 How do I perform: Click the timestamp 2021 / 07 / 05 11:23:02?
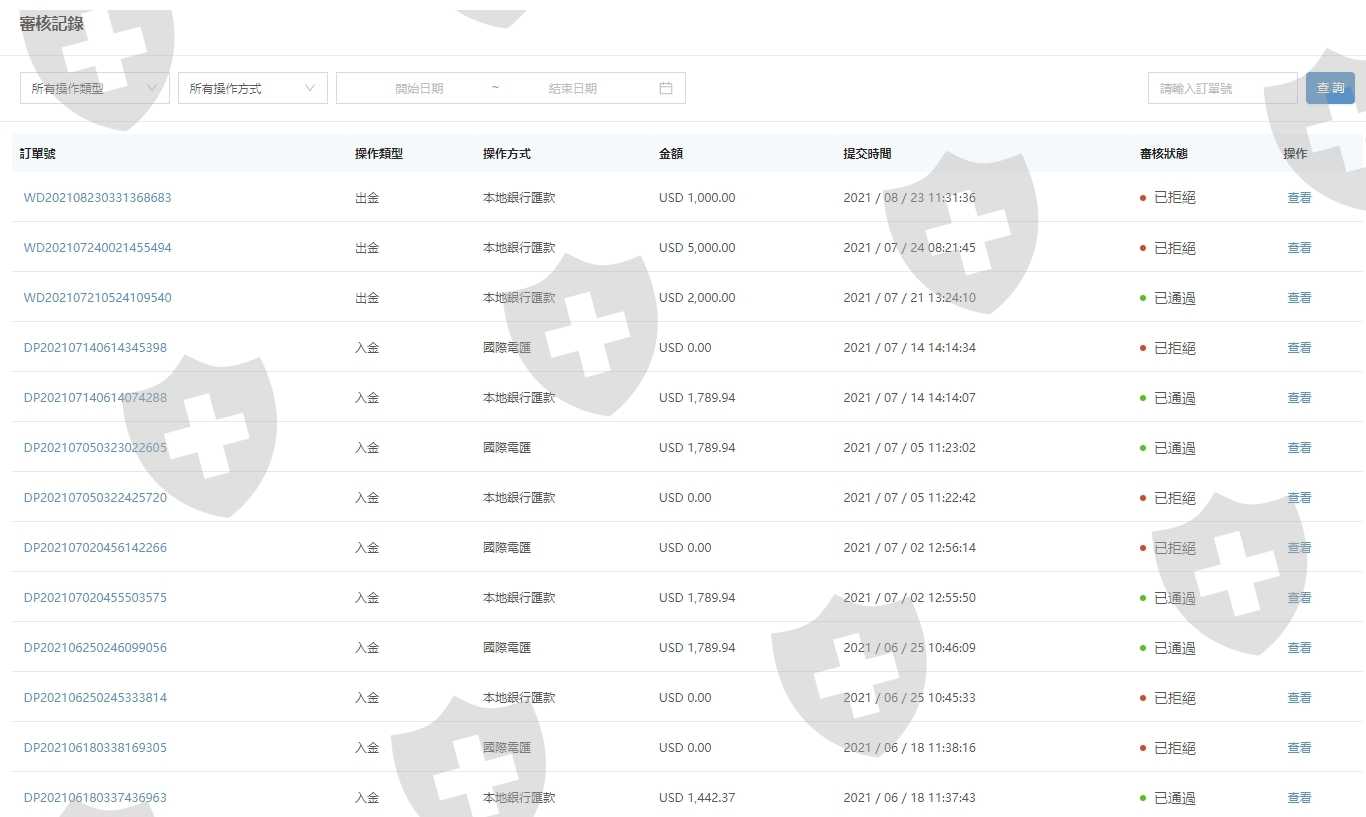tap(910, 448)
